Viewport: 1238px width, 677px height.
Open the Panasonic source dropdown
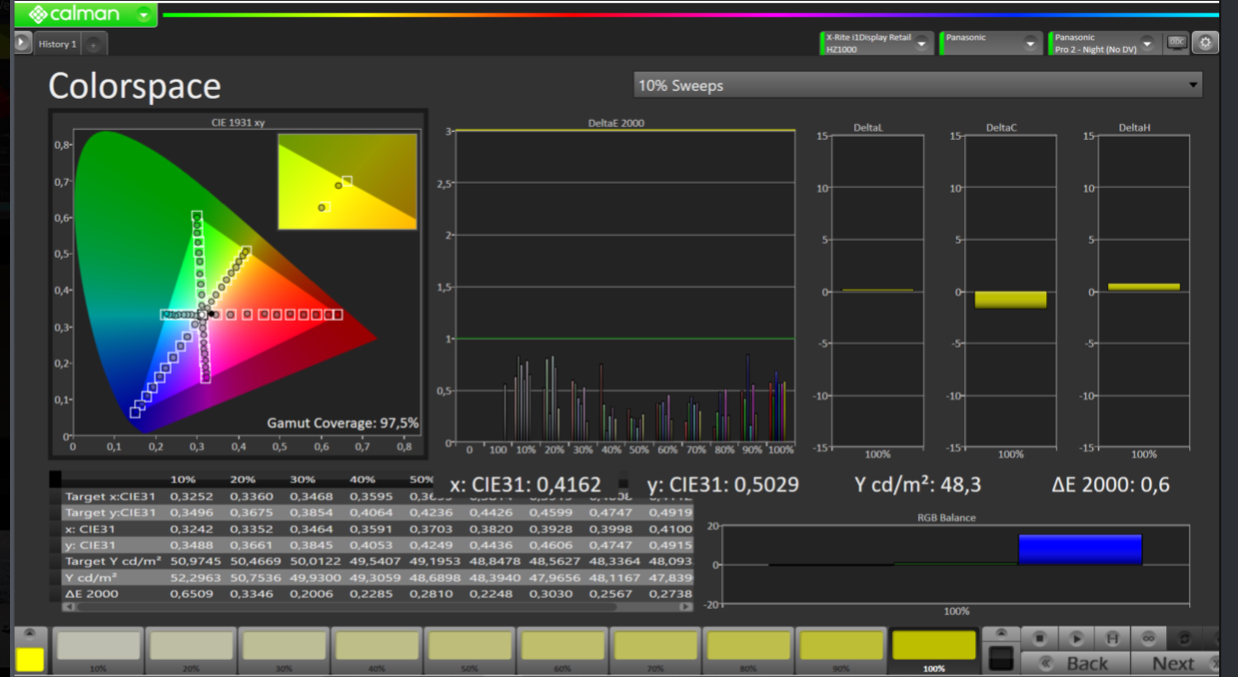click(x=1031, y=43)
